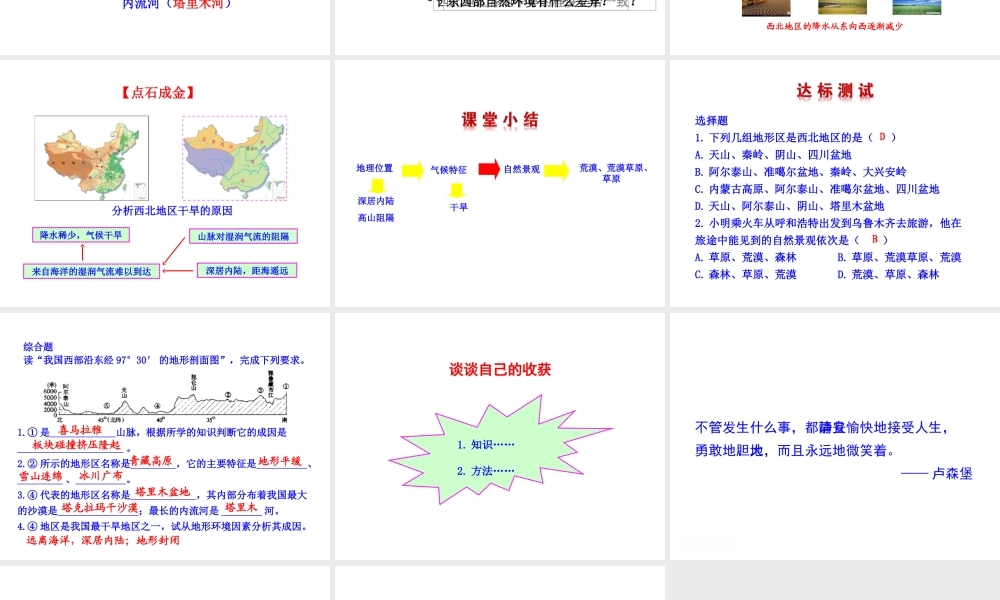
Task: Click option A. 天山、秦岭、阴山、四川盆地
Action: click(x=773, y=155)
